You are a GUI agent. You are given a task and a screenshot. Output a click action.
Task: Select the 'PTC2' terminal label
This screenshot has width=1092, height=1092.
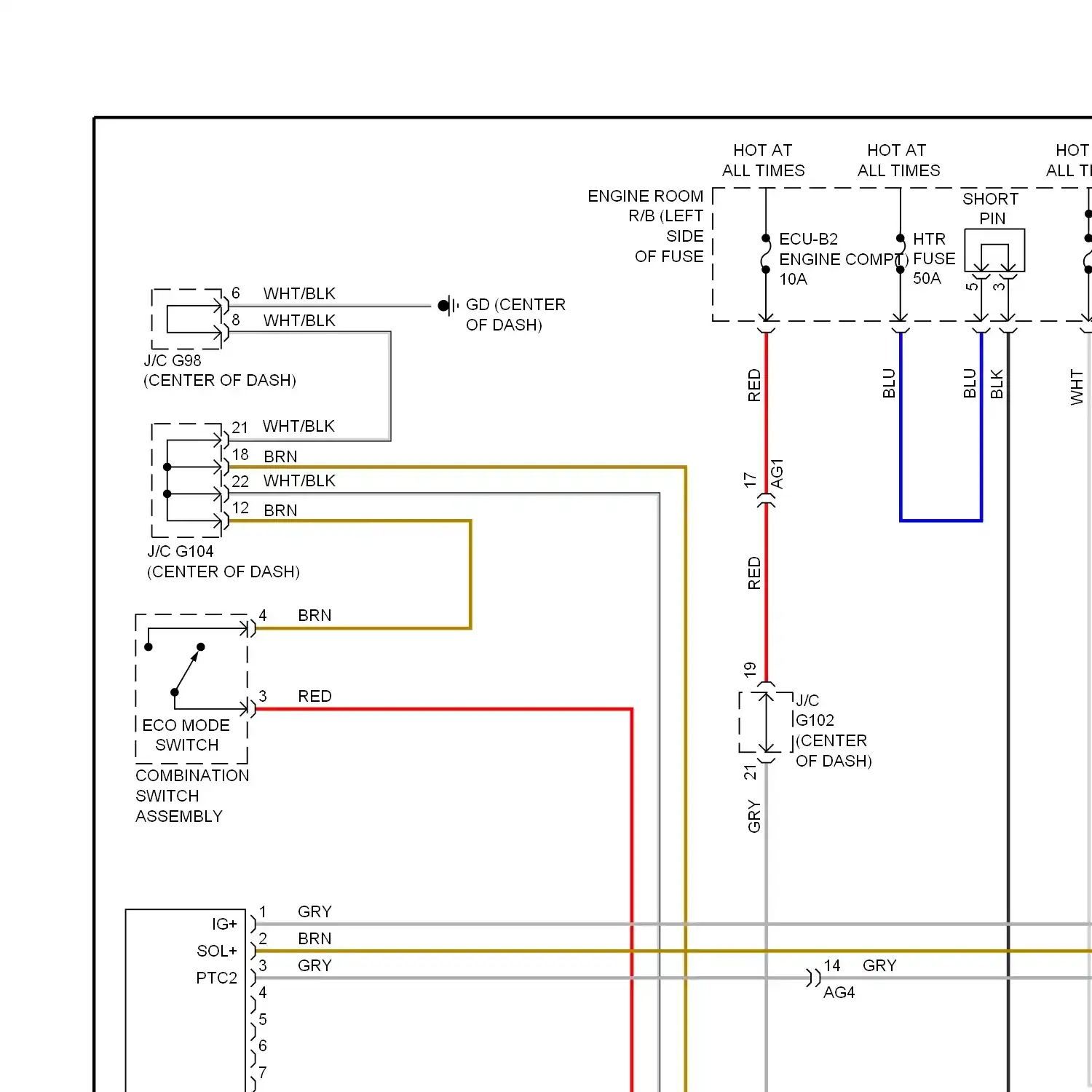[217, 978]
